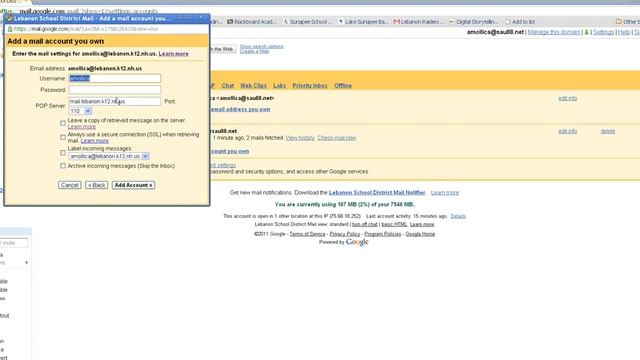640x360 pixels.
Task: Click Check mail now link
Action: pyautogui.click(x=337, y=138)
